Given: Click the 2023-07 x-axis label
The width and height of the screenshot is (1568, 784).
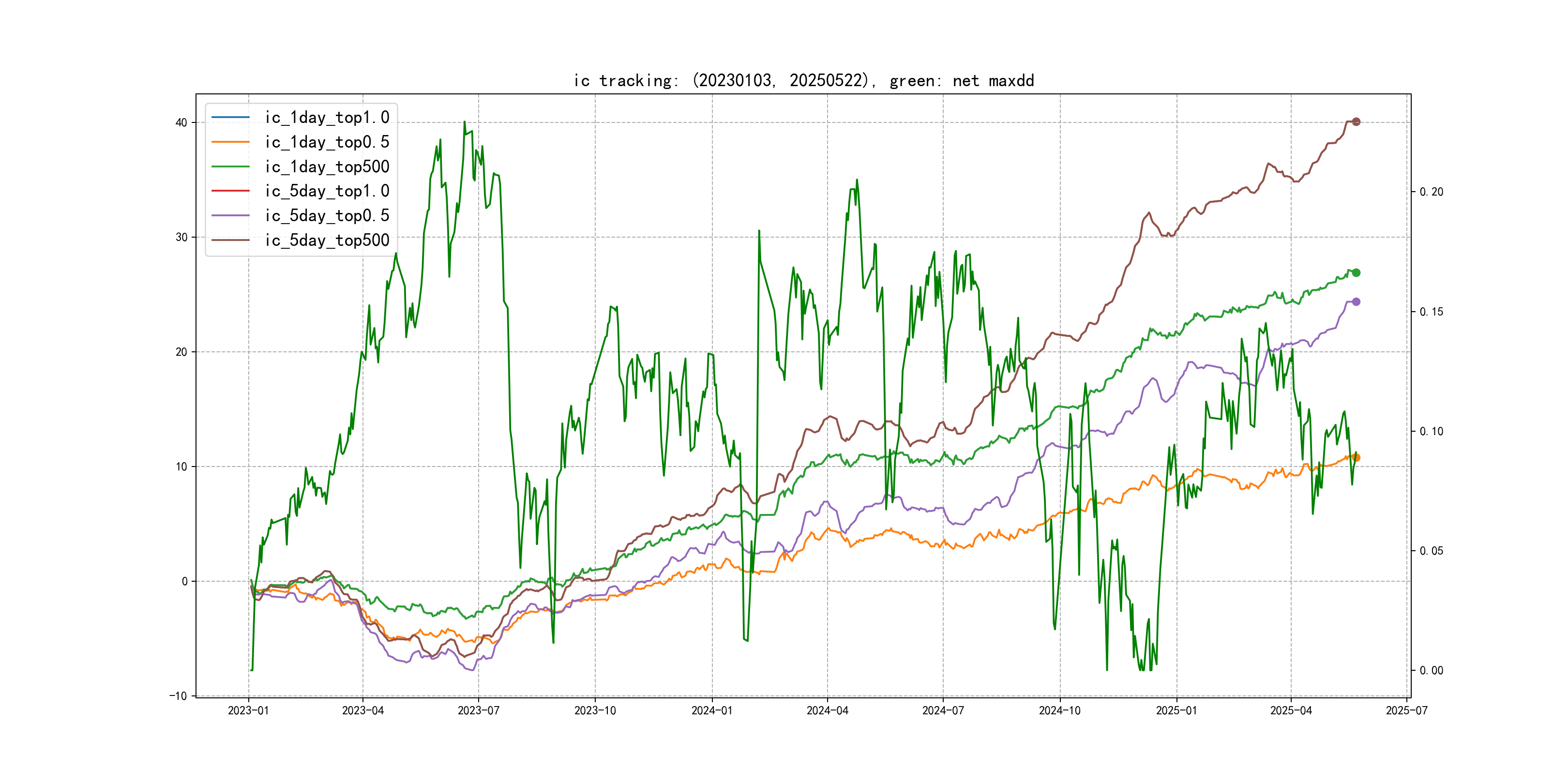Looking at the screenshot, I should (479, 710).
